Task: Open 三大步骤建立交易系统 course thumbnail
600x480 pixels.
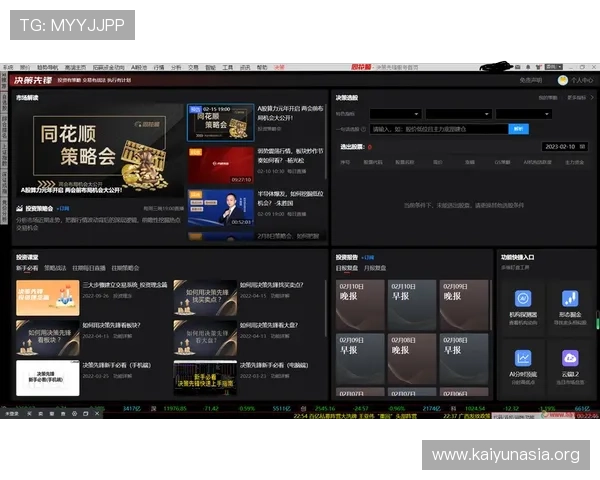Action: (x=48, y=298)
